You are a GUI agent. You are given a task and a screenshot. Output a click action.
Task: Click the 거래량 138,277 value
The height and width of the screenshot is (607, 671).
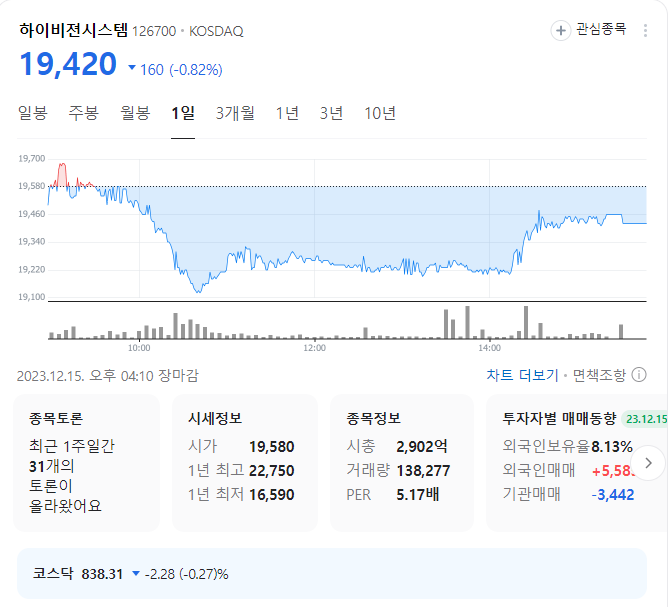pyautogui.click(x=423, y=470)
